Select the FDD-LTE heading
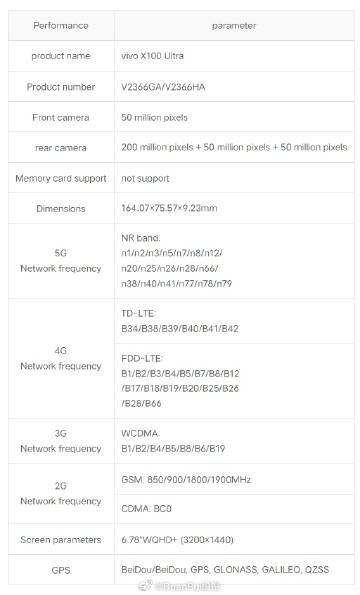 [141, 359]
